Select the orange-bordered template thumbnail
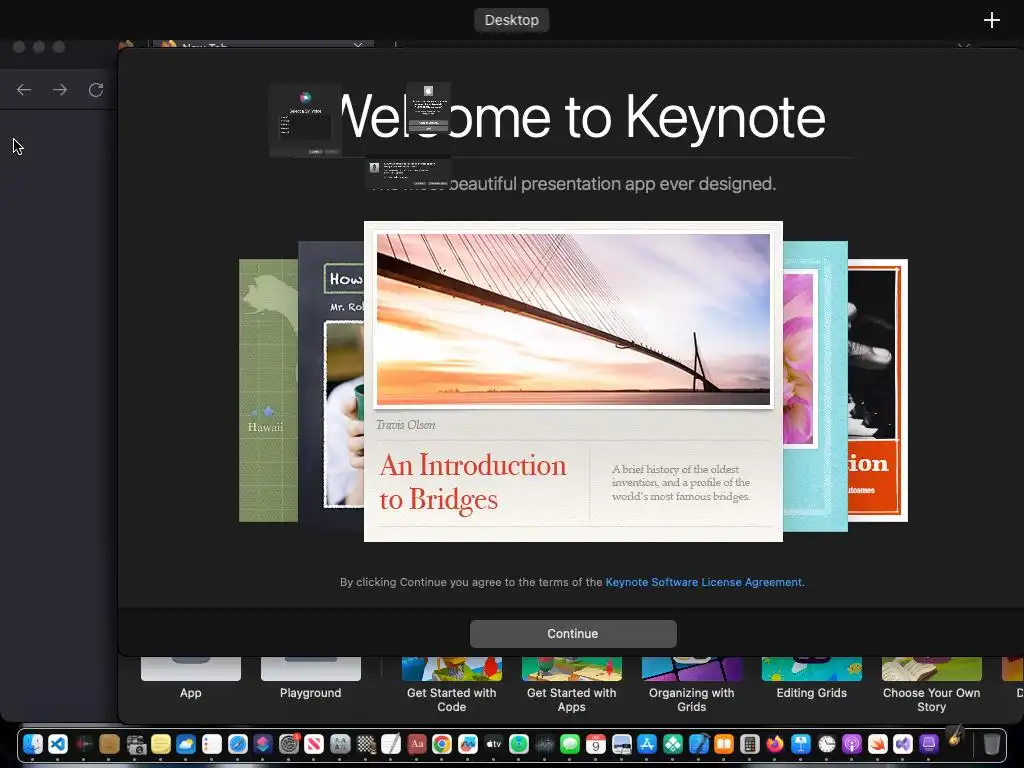Image resolution: width=1024 pixels, height=768 pixels. tap(878, 391)
